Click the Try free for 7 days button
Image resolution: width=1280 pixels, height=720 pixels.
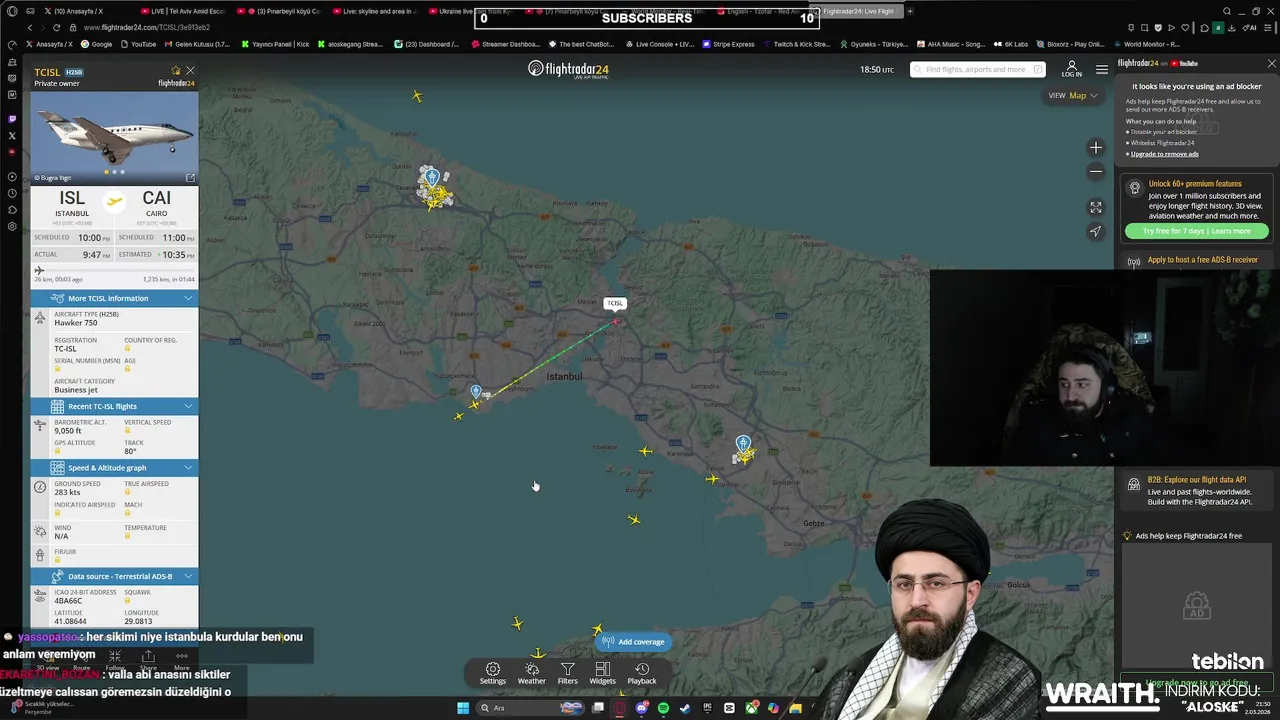(1196, 231)
